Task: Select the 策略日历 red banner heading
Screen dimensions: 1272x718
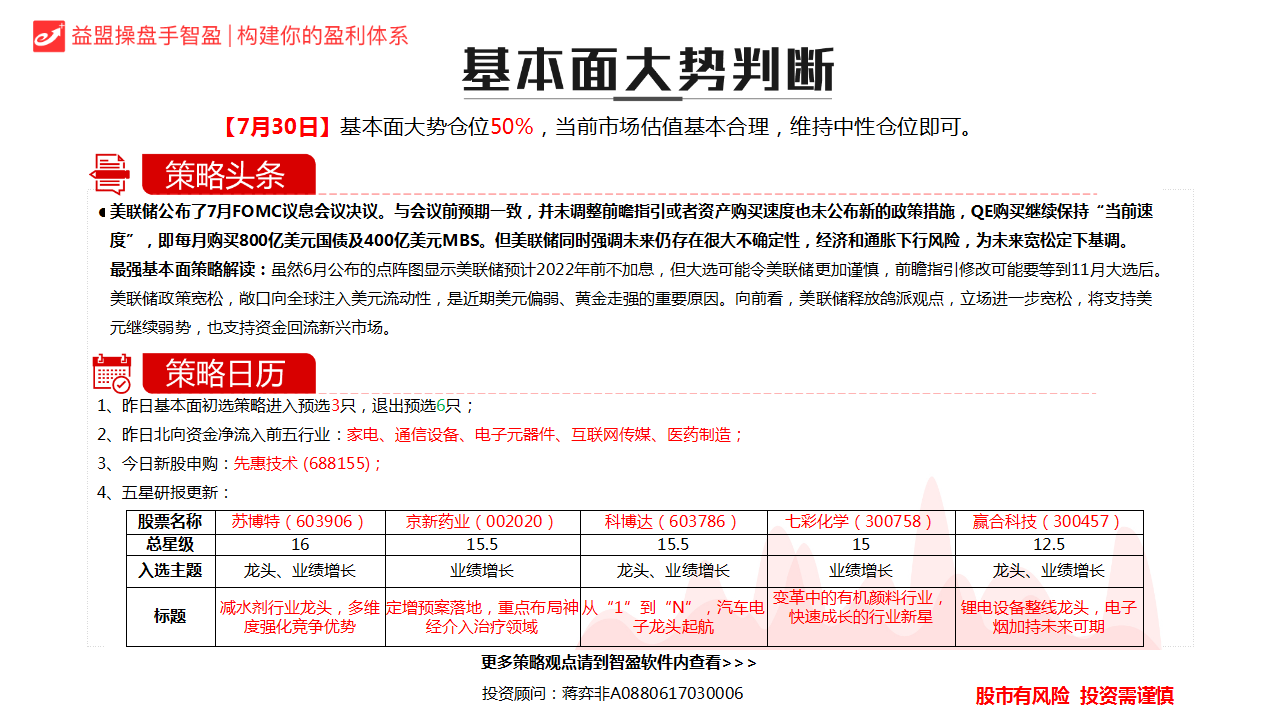Action: point(227,374)
